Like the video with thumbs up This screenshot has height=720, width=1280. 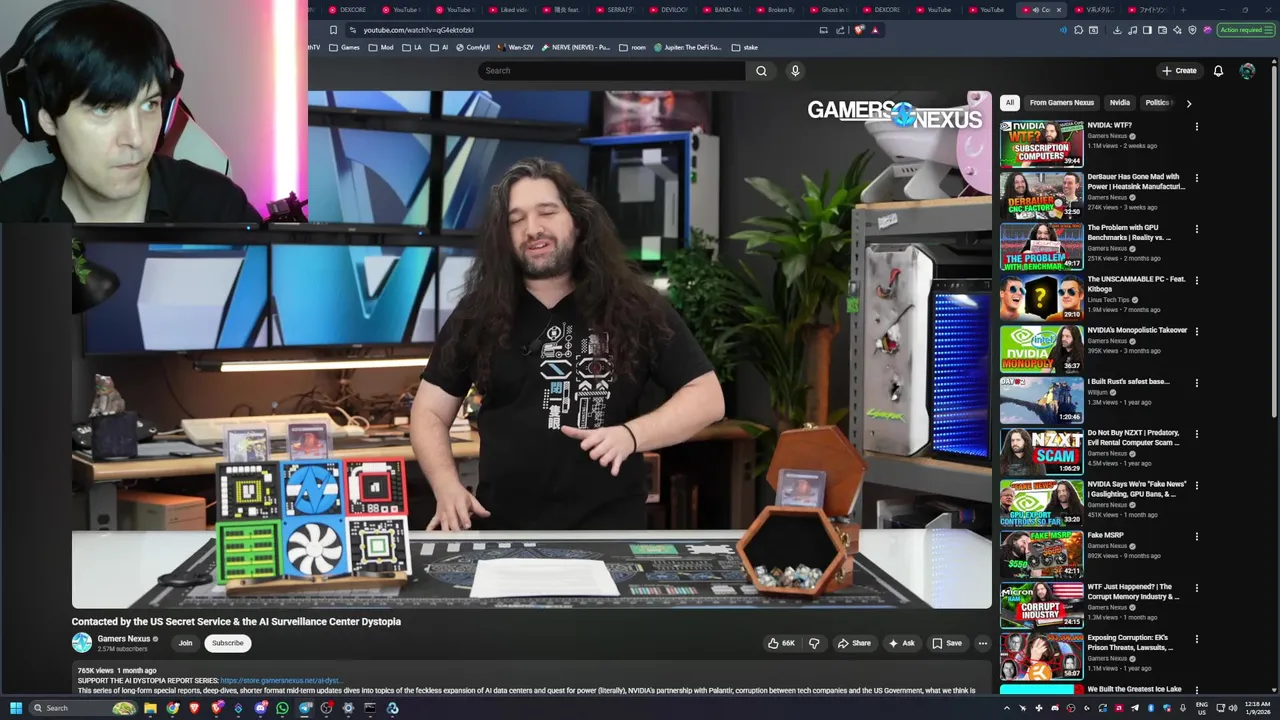click(781, 643)
